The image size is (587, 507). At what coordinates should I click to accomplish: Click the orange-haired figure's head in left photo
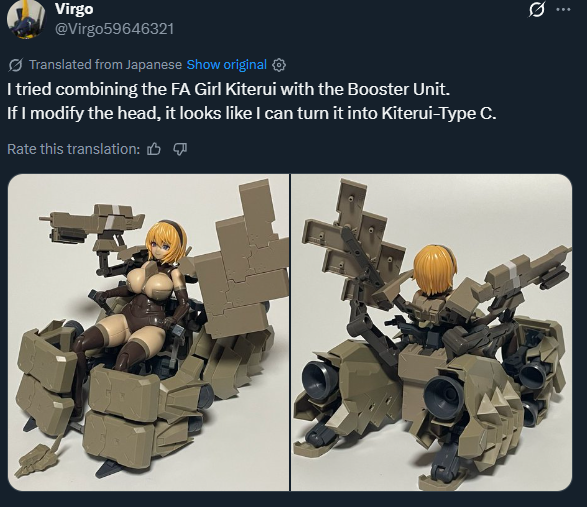(165, 242)
